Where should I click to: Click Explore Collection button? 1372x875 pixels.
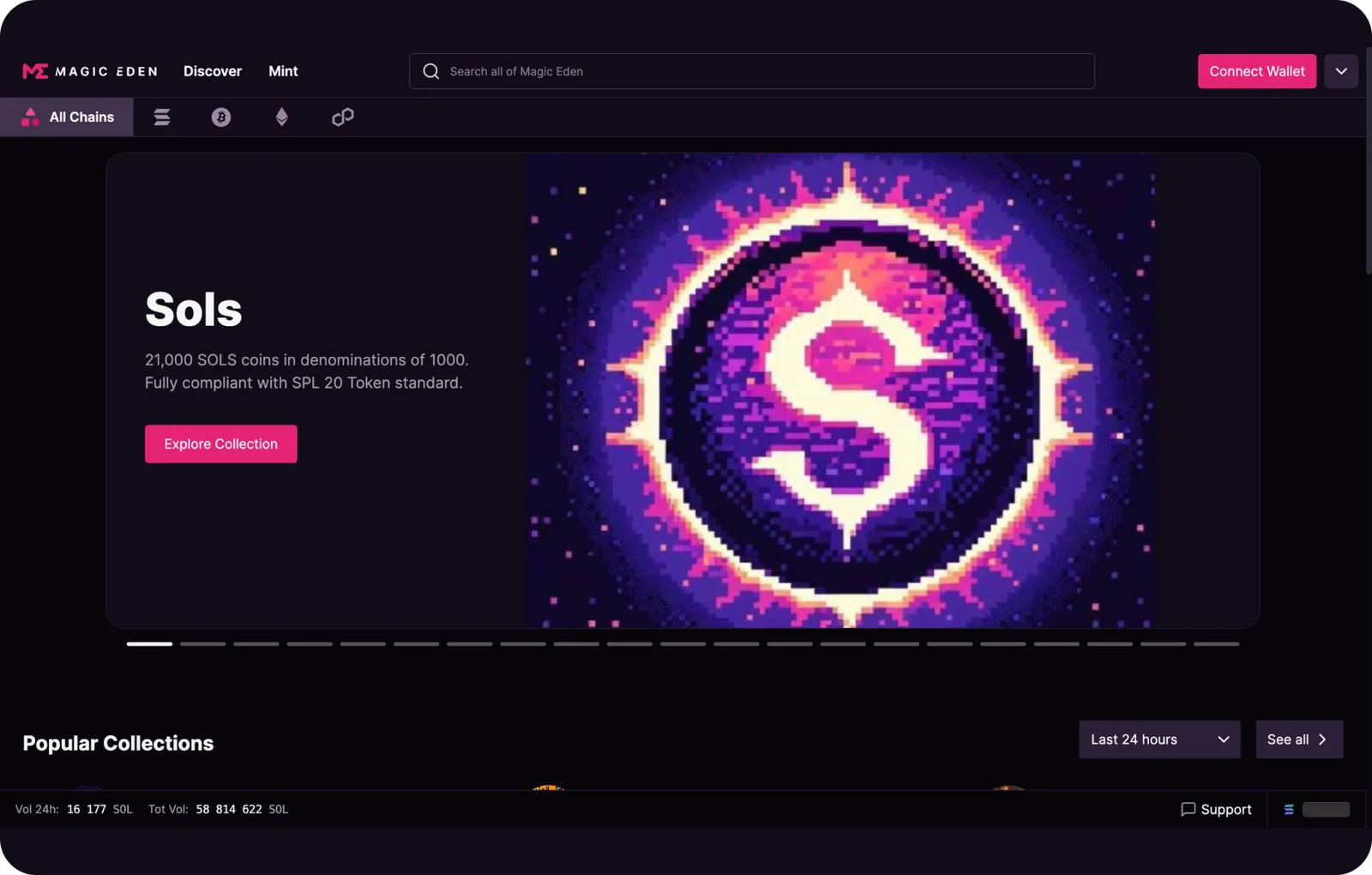[x=221, y=444]
